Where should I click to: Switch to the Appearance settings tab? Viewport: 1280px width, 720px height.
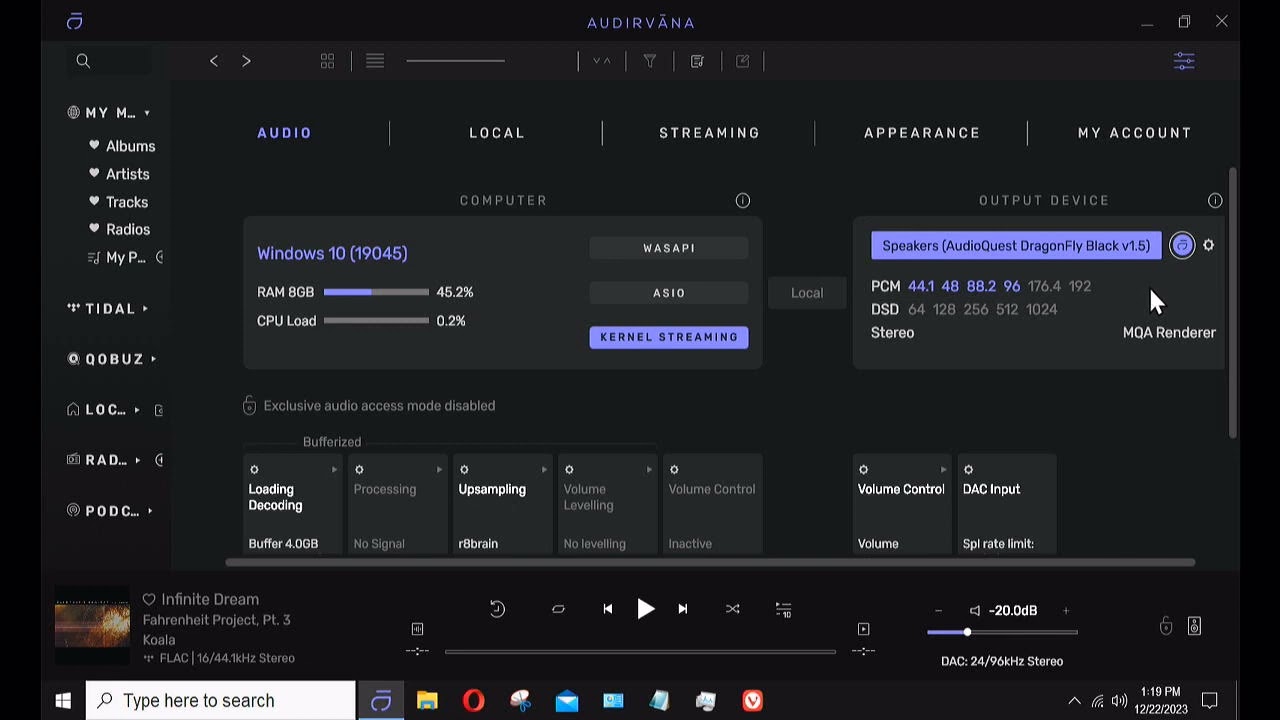pyautogui.click(x=922, y=133)
